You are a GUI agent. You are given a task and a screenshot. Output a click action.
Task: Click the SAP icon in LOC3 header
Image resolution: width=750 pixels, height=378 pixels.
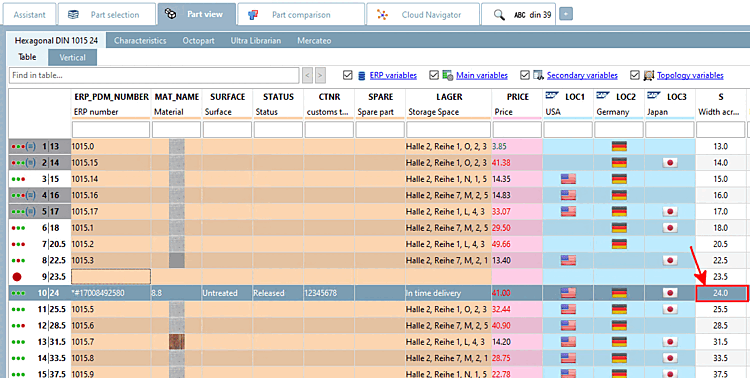coord(653,96)
